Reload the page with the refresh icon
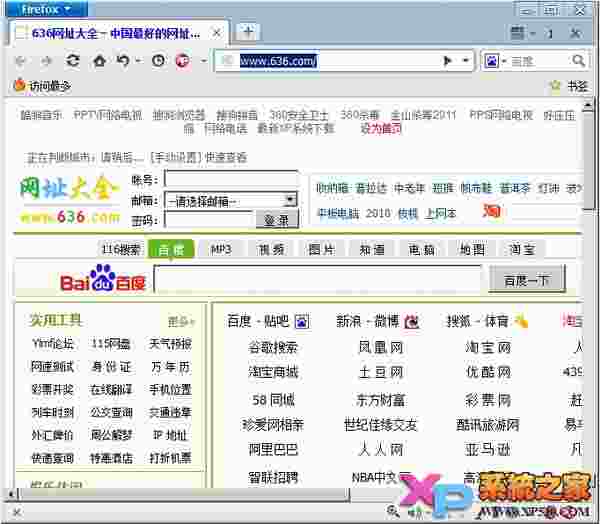 [73, 60]
